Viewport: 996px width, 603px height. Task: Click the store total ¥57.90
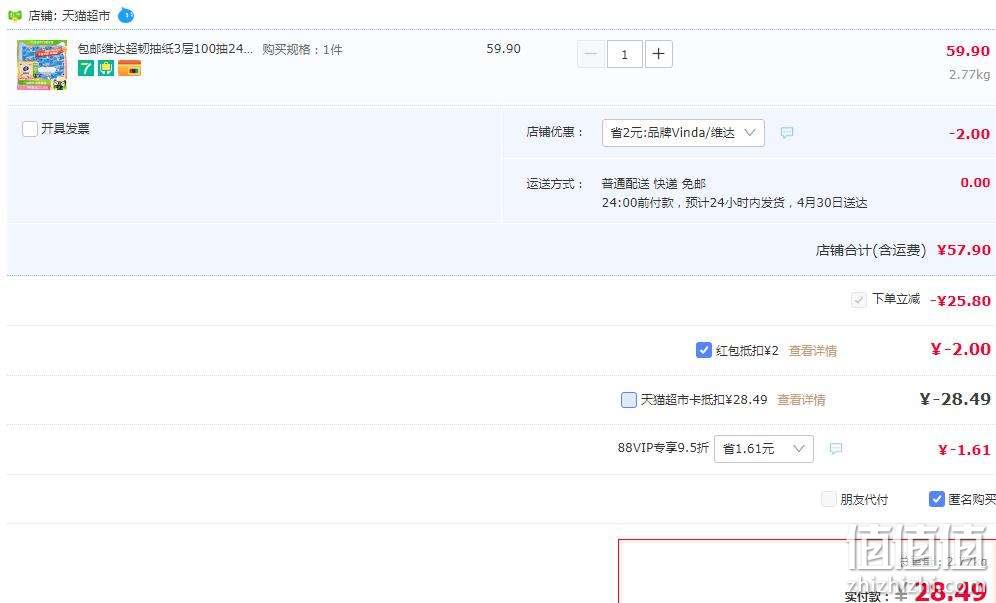click(964, 250)
